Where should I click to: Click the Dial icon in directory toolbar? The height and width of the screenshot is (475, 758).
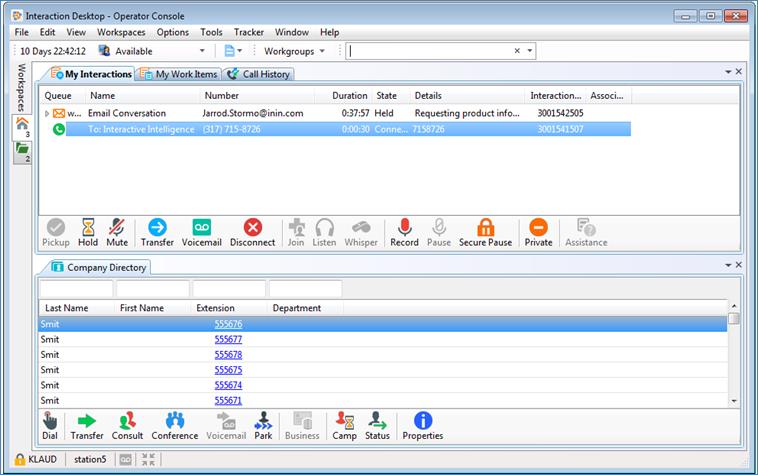50,425
